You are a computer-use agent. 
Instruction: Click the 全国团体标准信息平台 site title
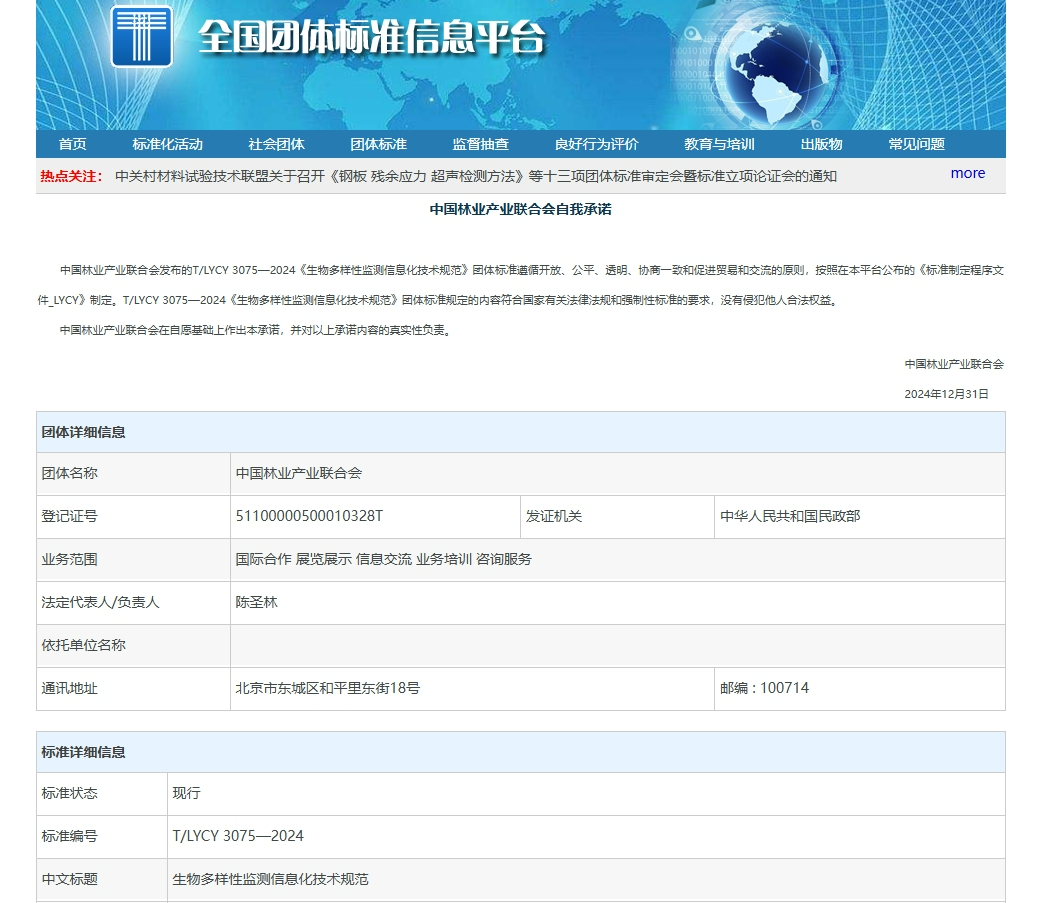click(x=372, y=36)
